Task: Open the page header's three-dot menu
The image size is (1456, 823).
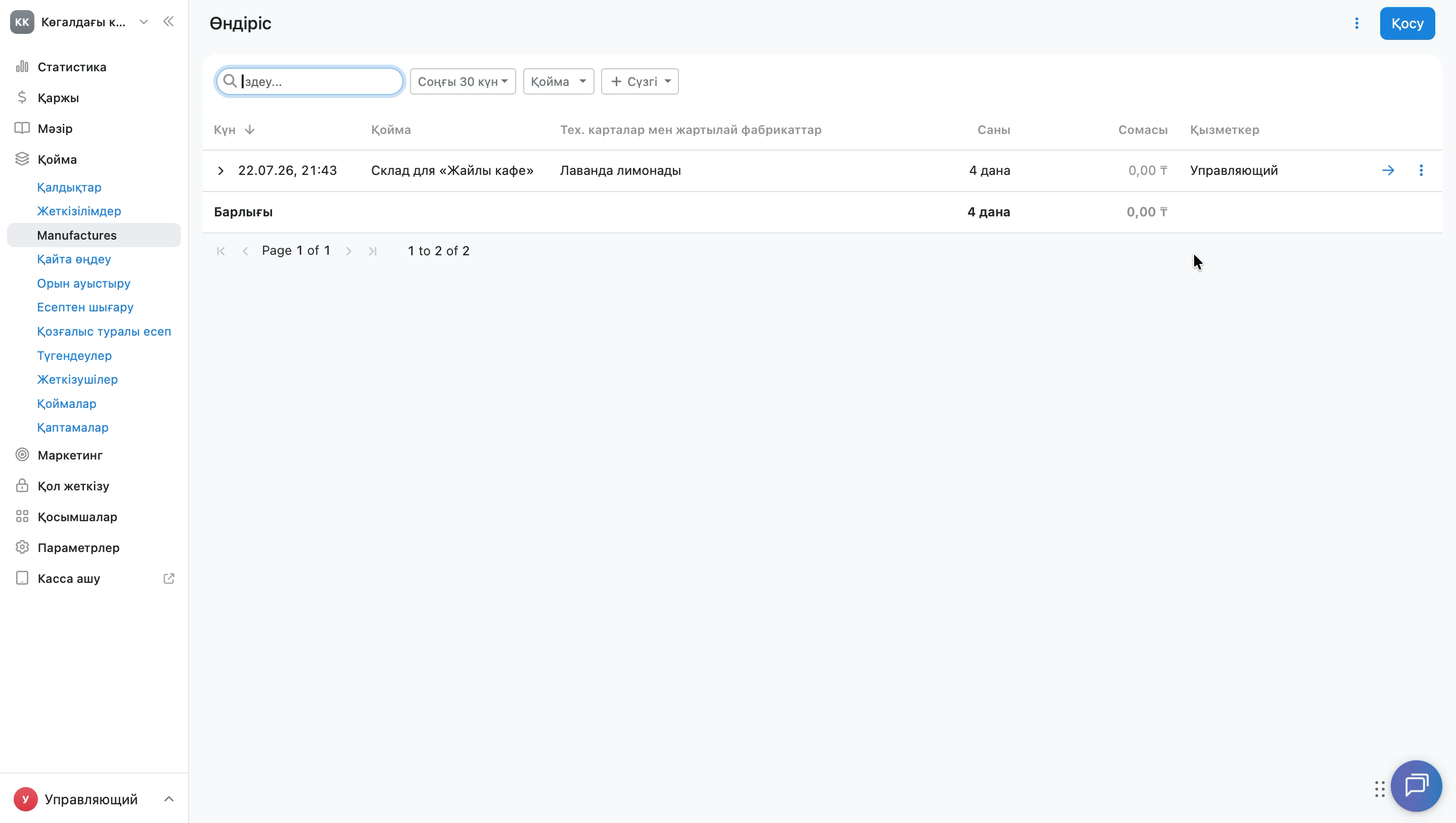Action: (1356, 23)
